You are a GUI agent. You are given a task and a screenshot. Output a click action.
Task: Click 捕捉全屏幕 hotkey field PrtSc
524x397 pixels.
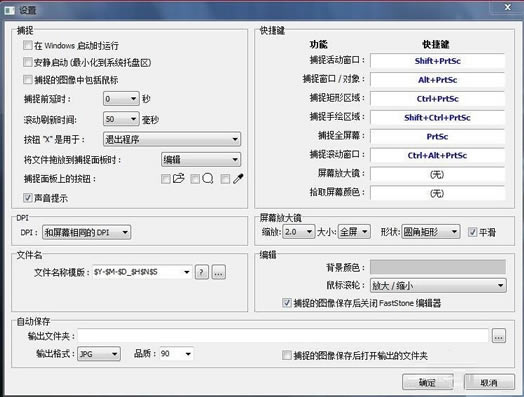click(437, 136)
